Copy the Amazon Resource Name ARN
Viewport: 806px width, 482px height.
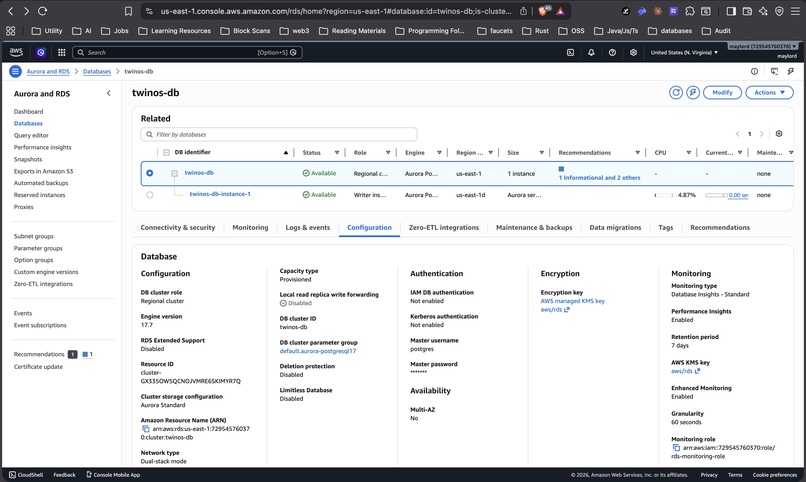(x=145, y=429)
